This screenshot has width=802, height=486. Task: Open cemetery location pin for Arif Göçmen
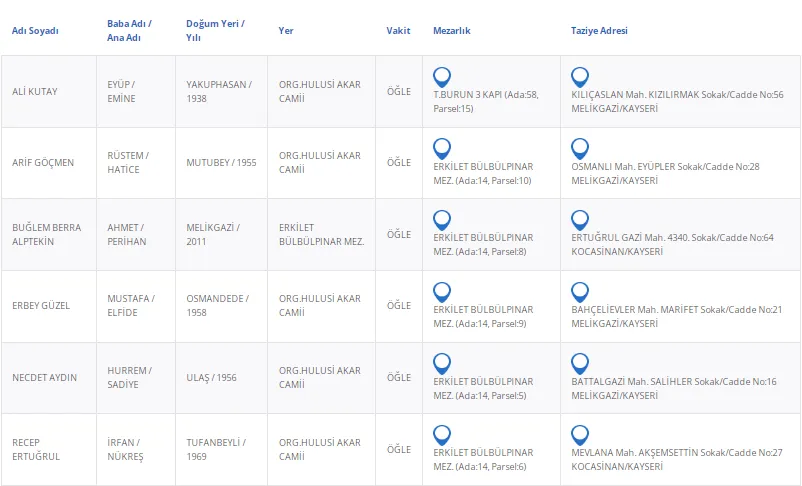pyautogui.click(x=442, y=148)
